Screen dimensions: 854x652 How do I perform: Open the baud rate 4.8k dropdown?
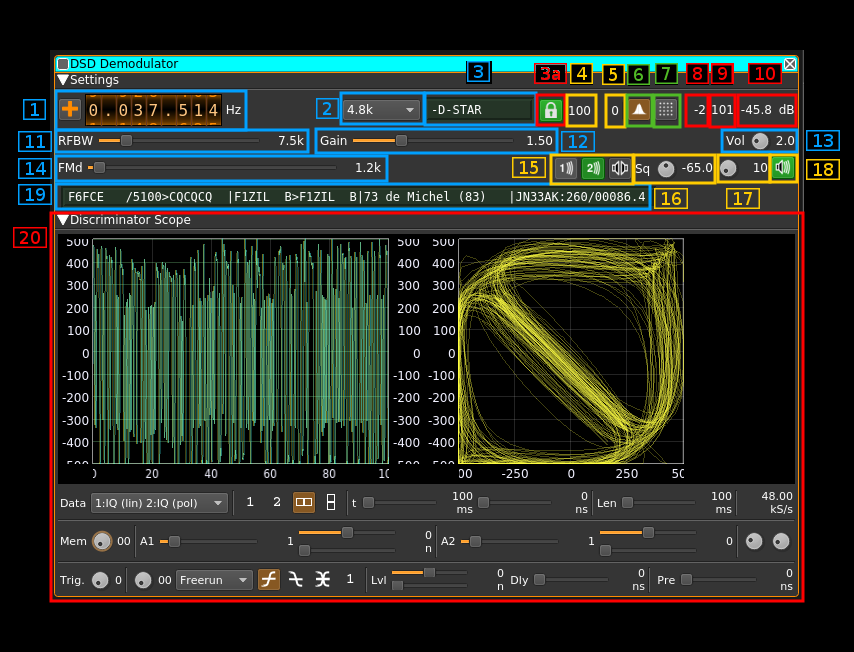381,110
